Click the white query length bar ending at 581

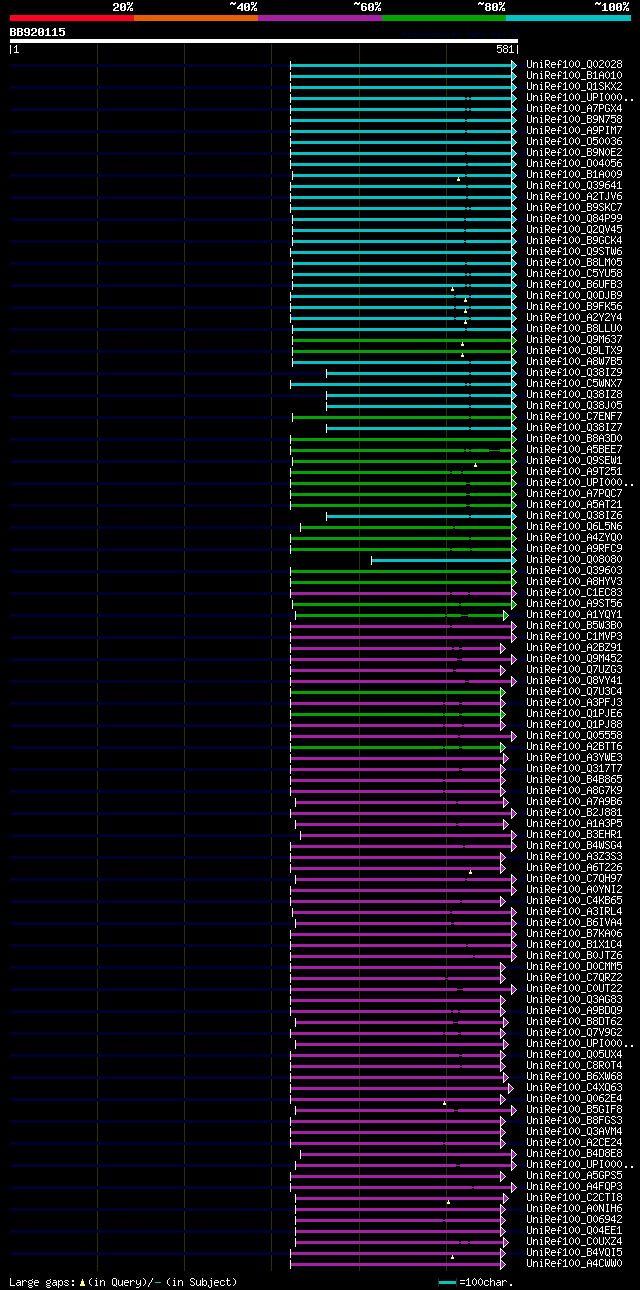(263, 41)
